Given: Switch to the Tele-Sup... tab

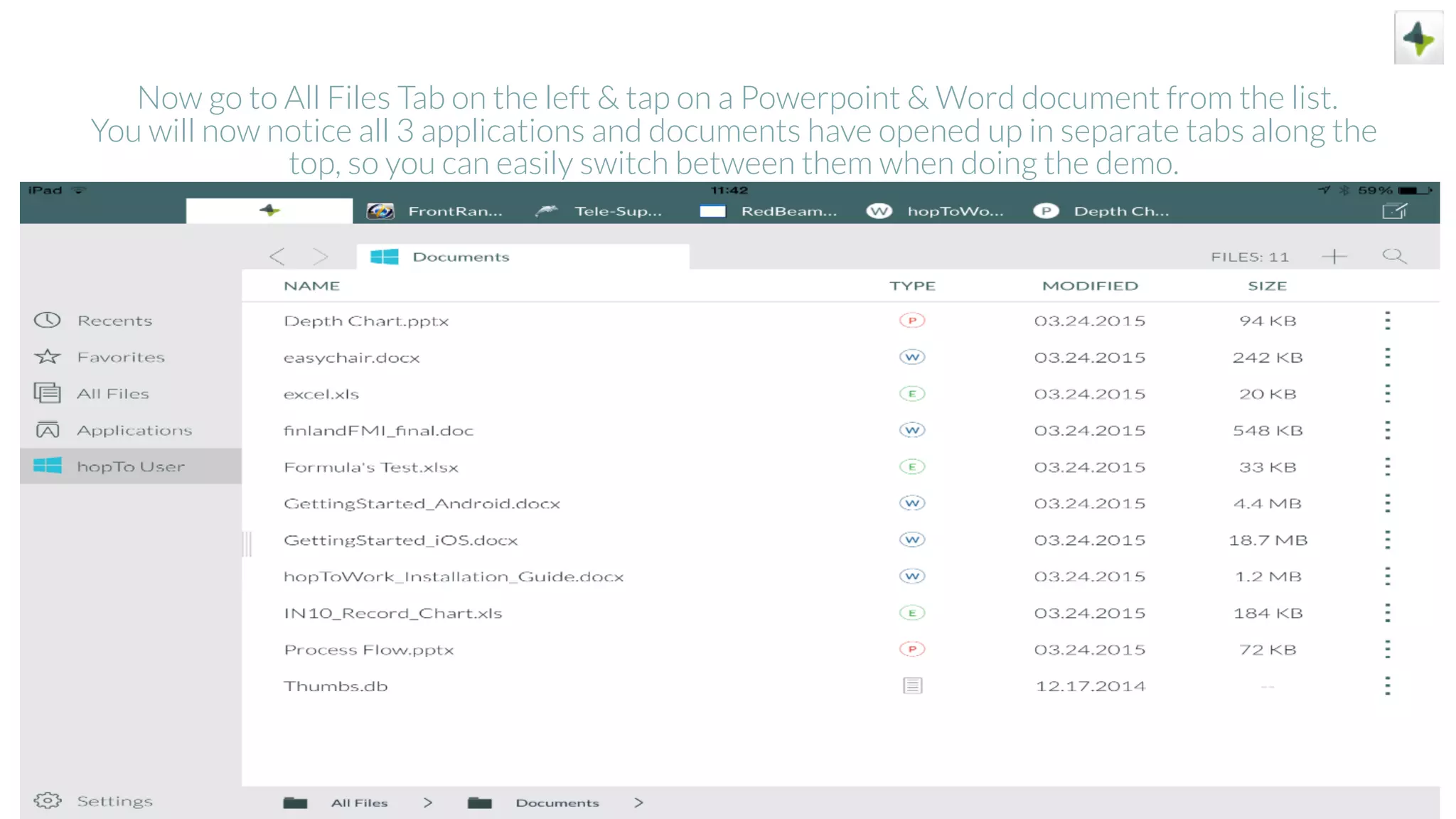Looking at the screenshot, I should 599,211.
